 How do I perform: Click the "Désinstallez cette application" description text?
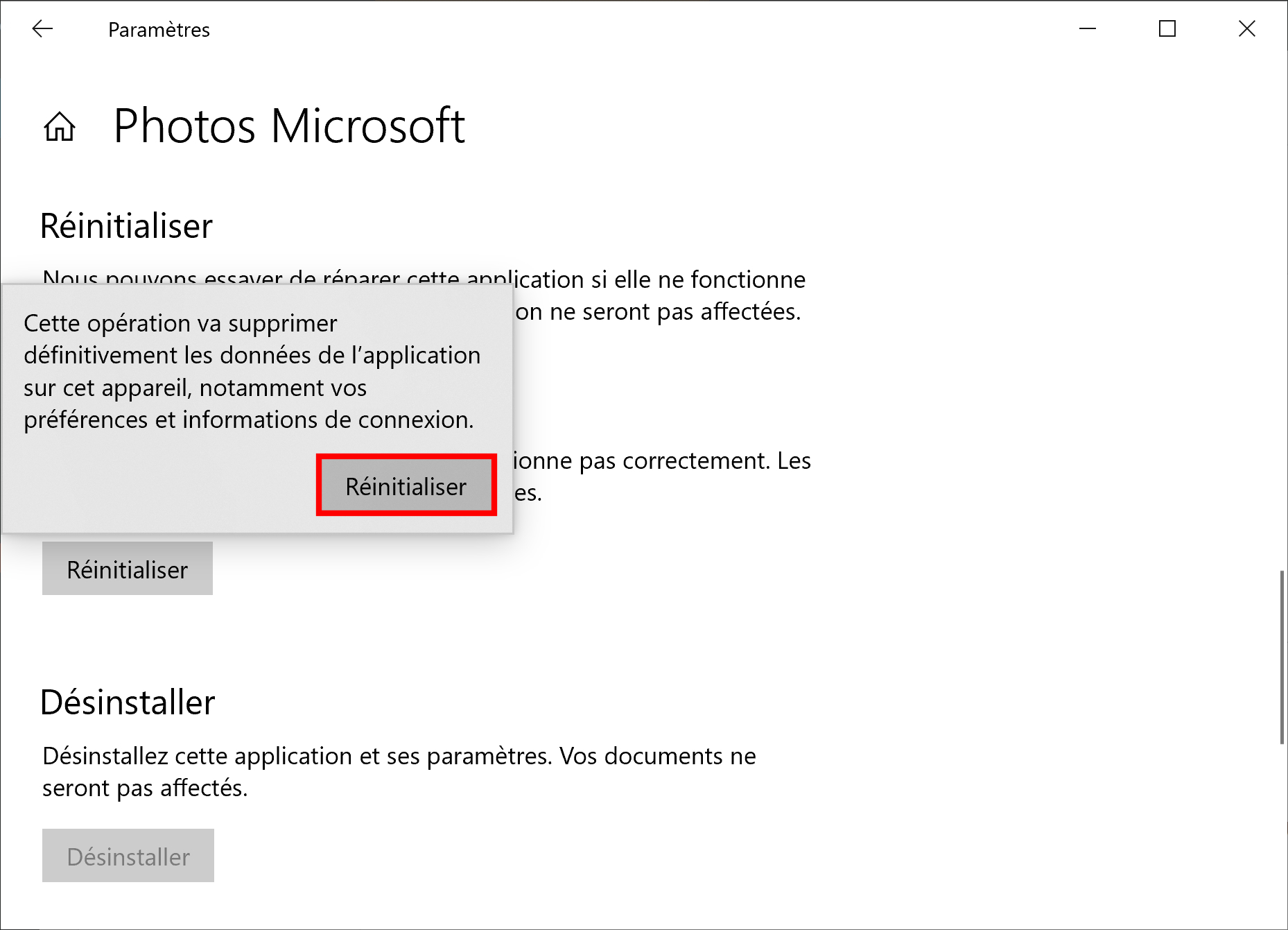click(399, 772)
